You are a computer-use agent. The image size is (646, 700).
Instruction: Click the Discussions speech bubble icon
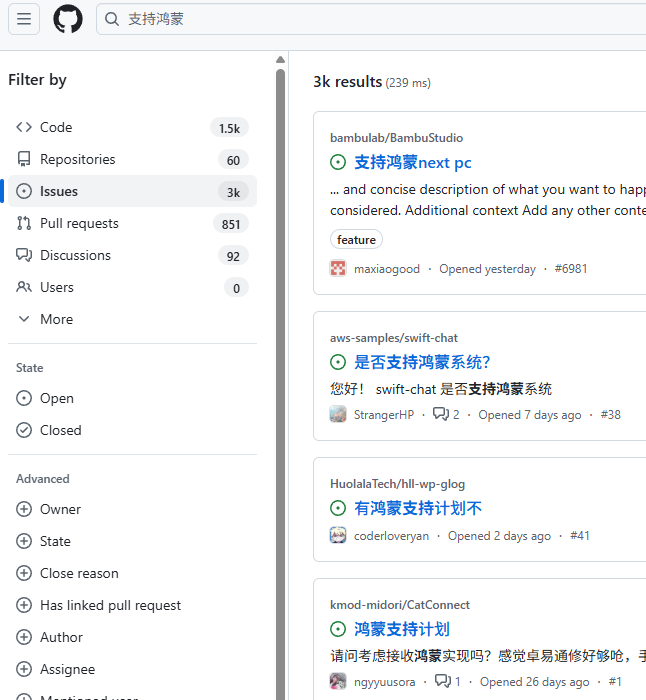(24, 255)
